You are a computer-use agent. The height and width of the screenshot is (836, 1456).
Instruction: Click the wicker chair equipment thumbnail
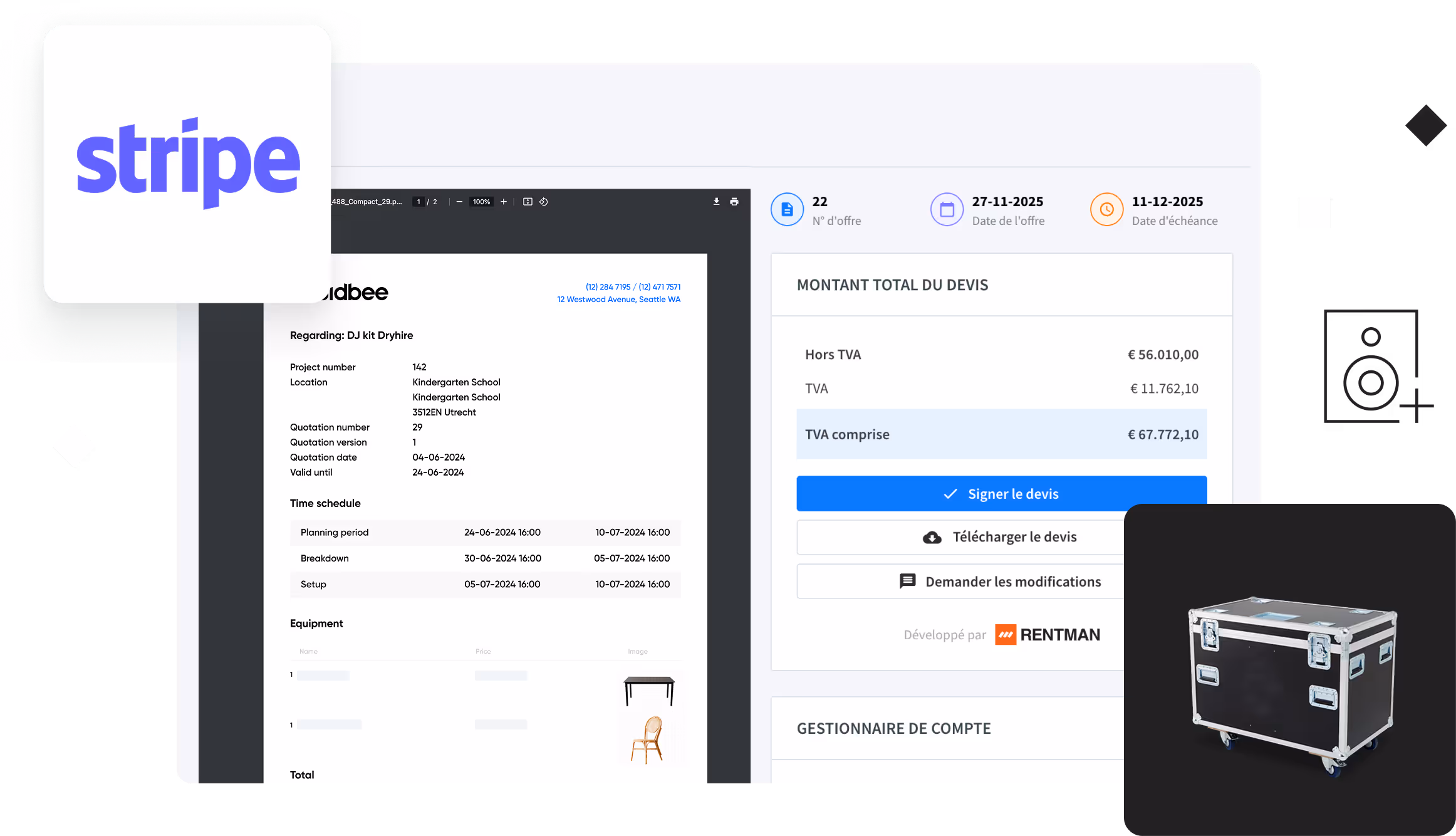coord(648,739)
